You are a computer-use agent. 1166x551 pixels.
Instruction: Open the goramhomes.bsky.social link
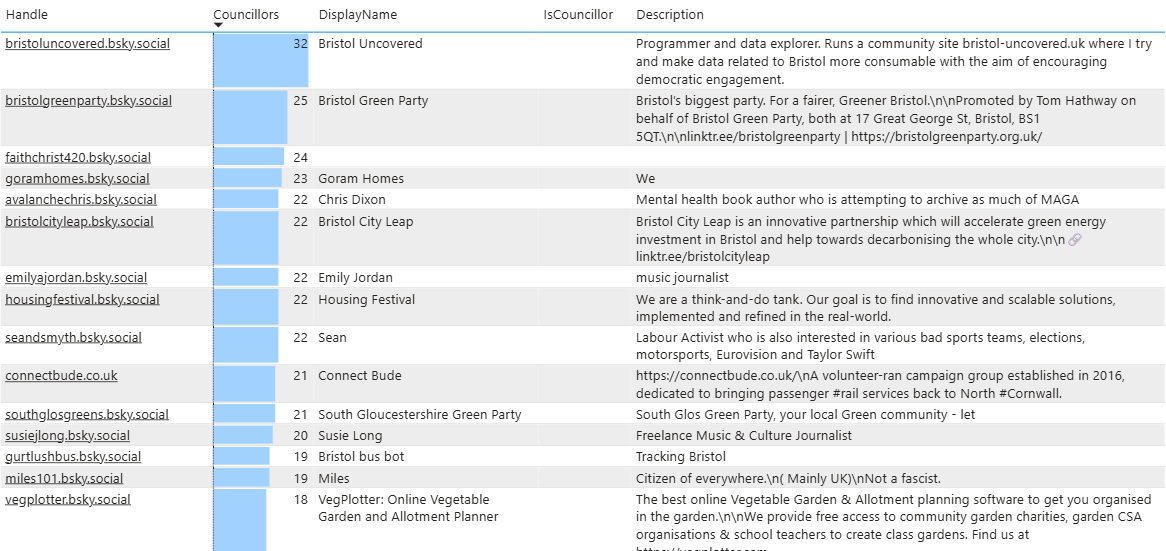click(77, 179)
